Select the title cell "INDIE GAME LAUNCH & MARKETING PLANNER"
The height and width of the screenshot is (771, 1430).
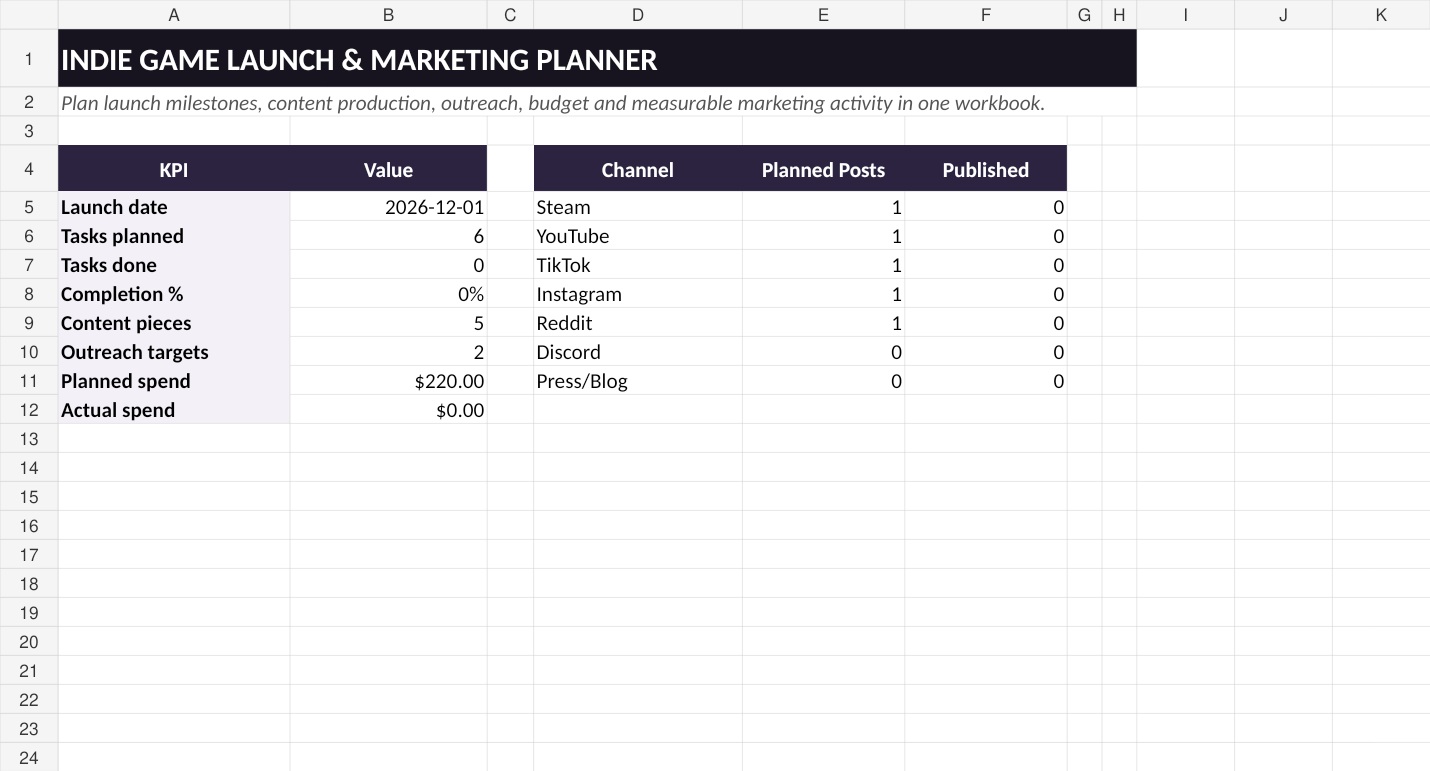tap(597, 59)
